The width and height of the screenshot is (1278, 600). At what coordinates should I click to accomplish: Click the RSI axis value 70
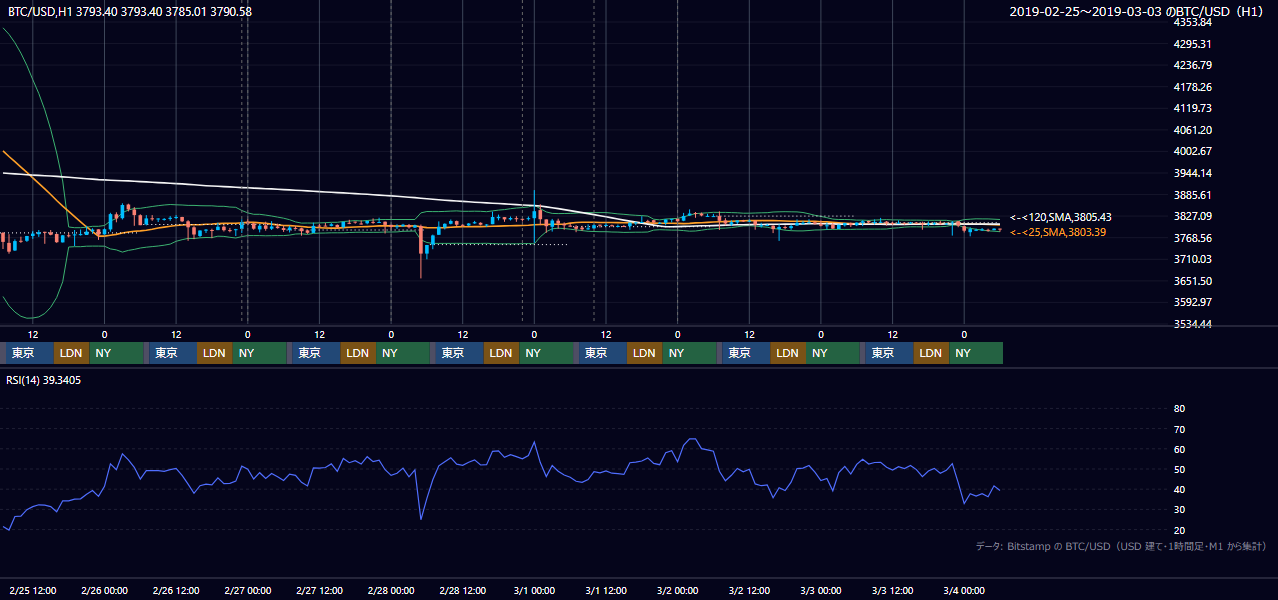[1179, 429]
